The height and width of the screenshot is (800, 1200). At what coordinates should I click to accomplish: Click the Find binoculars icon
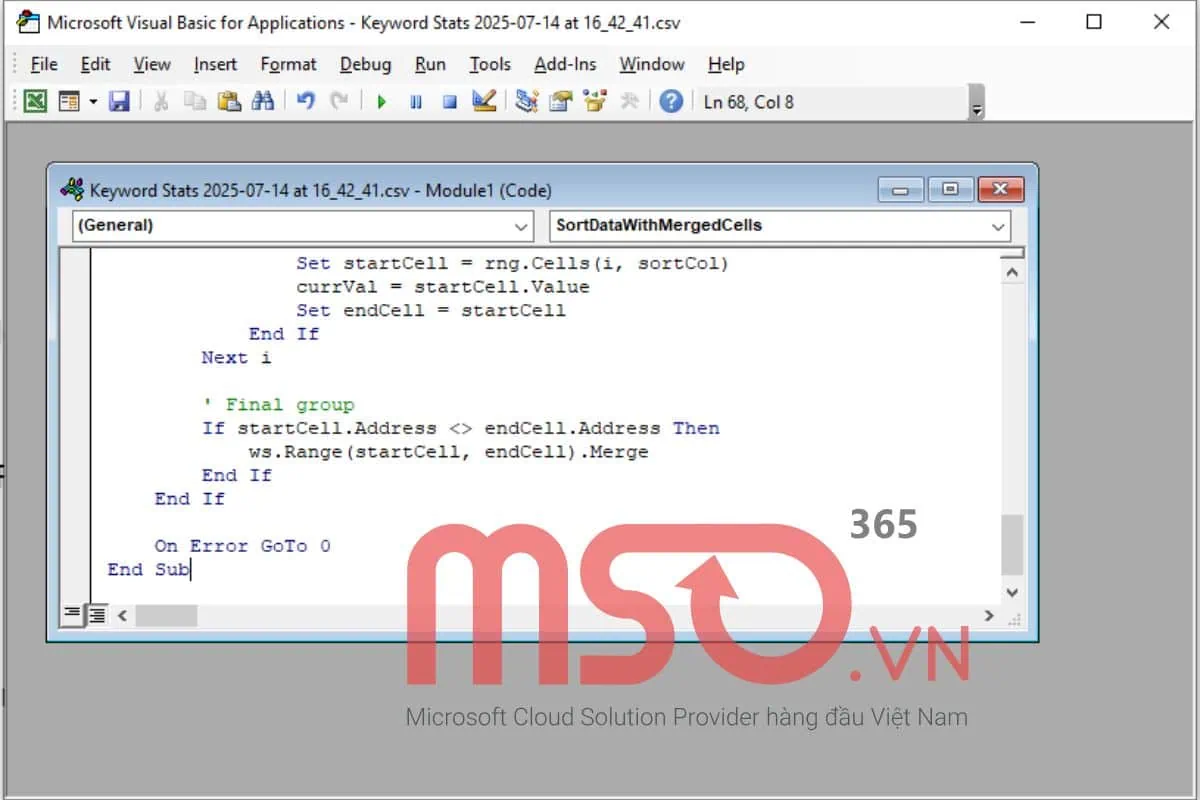click(x=263, y=101)
